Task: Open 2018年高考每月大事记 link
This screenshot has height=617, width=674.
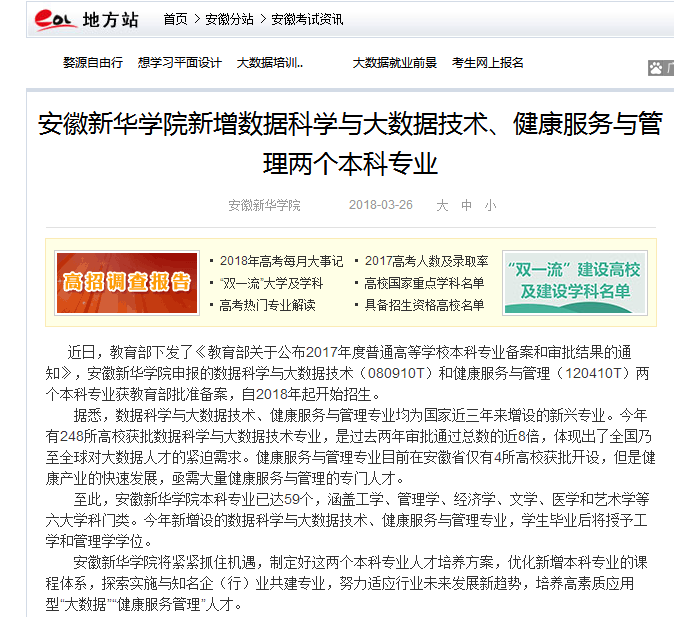Action: point(280,260)
